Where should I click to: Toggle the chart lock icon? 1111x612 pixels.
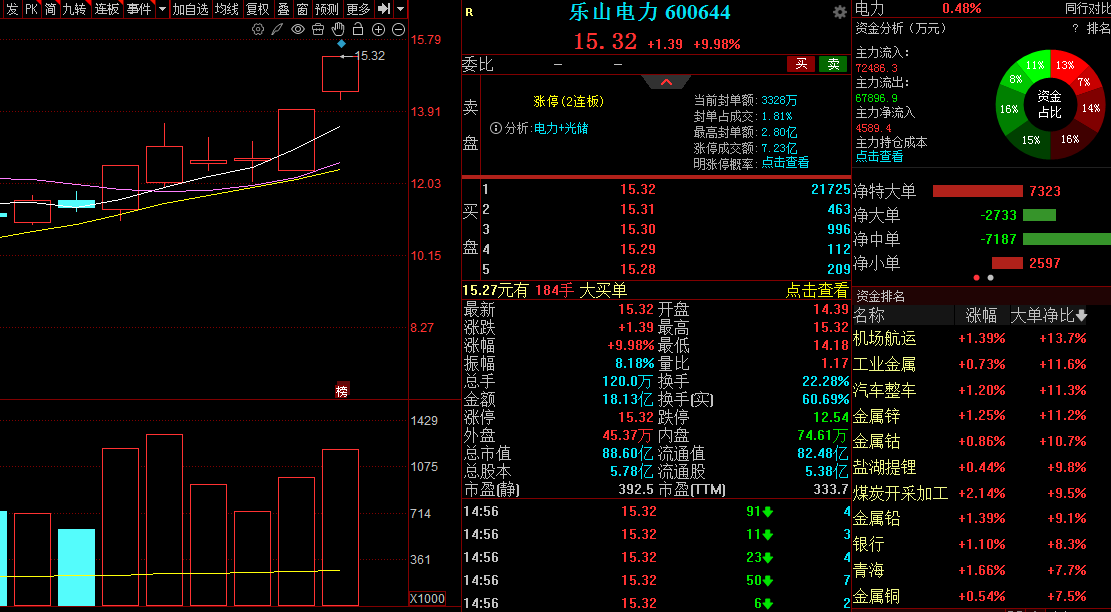[x=358, y=29]
